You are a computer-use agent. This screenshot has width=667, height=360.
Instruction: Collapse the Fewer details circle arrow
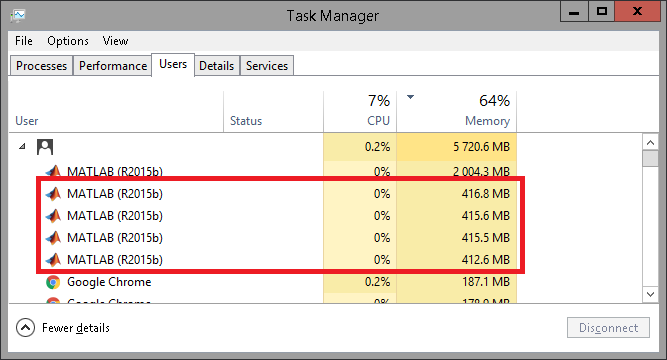pyautogui.click(x=25, y=328)
